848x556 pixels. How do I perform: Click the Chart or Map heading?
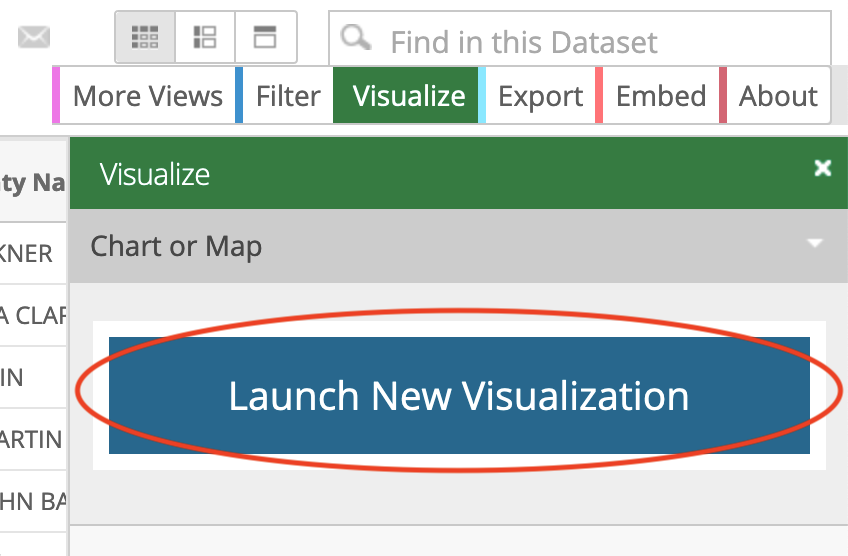click(x=176, y=246)
